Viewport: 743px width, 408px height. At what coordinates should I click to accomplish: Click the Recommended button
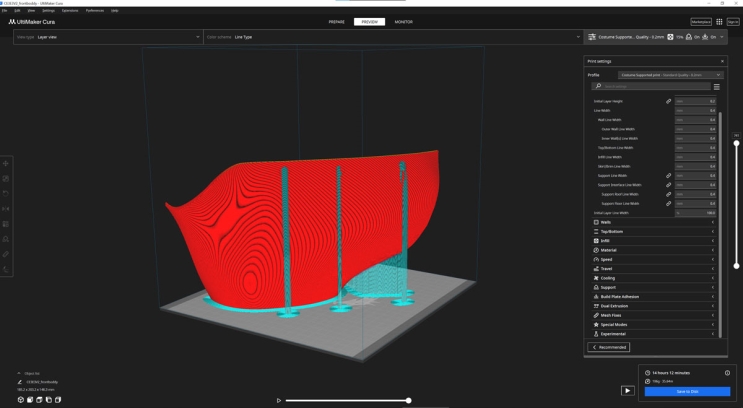coord(608,347)
